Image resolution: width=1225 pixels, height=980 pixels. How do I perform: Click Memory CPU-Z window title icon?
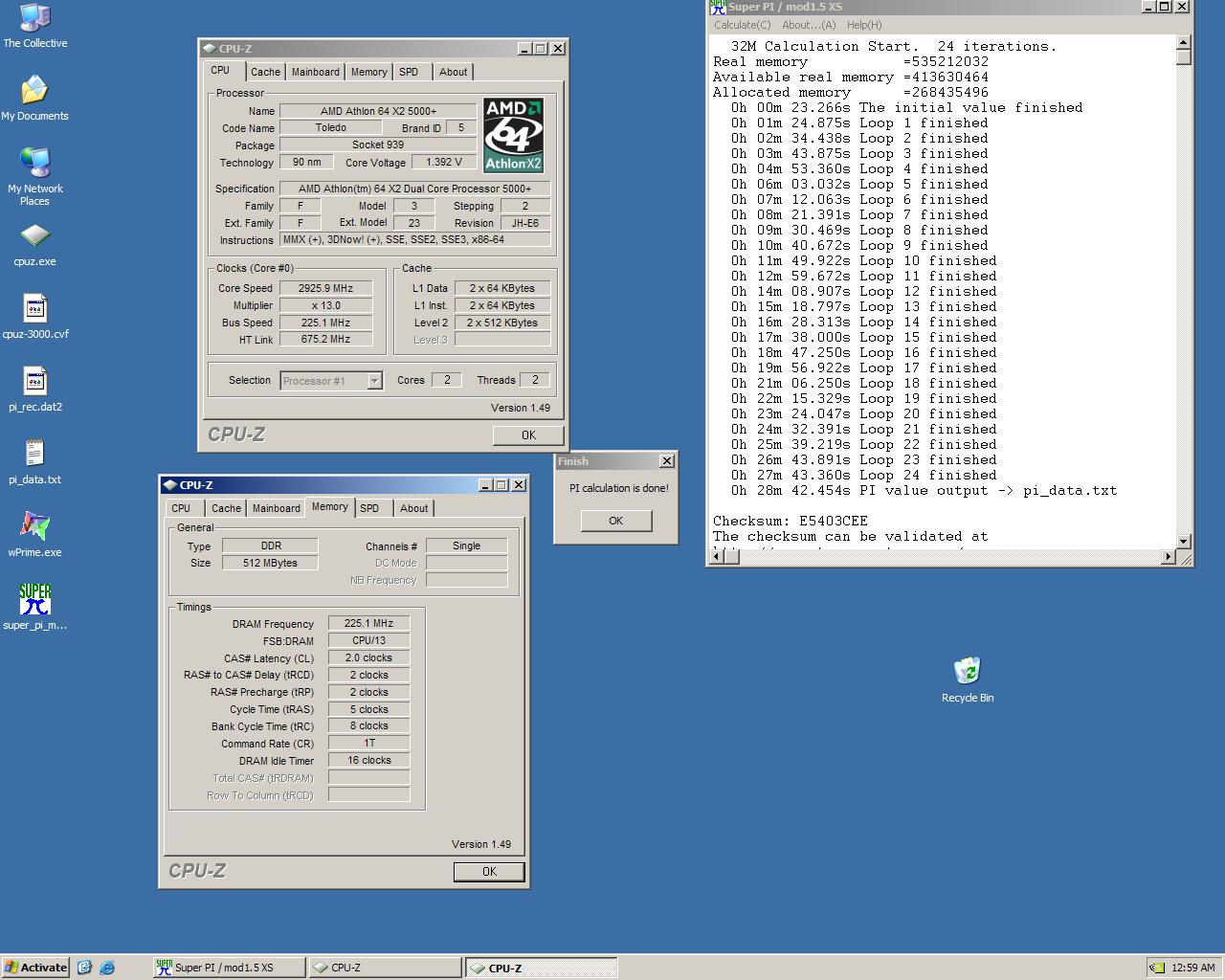point(169,485)
